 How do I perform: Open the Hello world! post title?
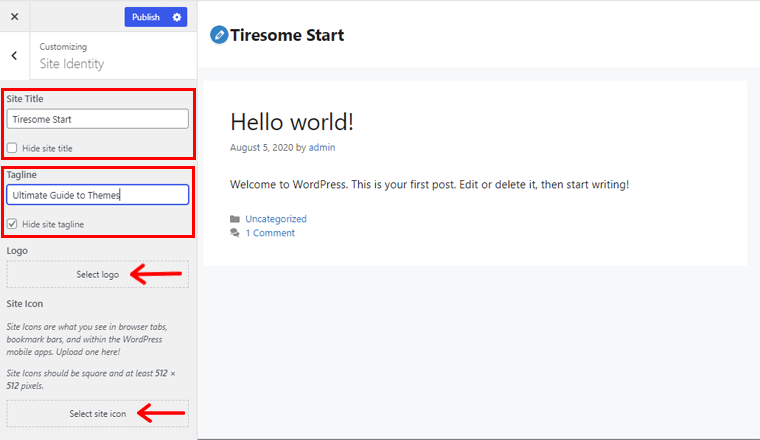click(x=291, y=122)
